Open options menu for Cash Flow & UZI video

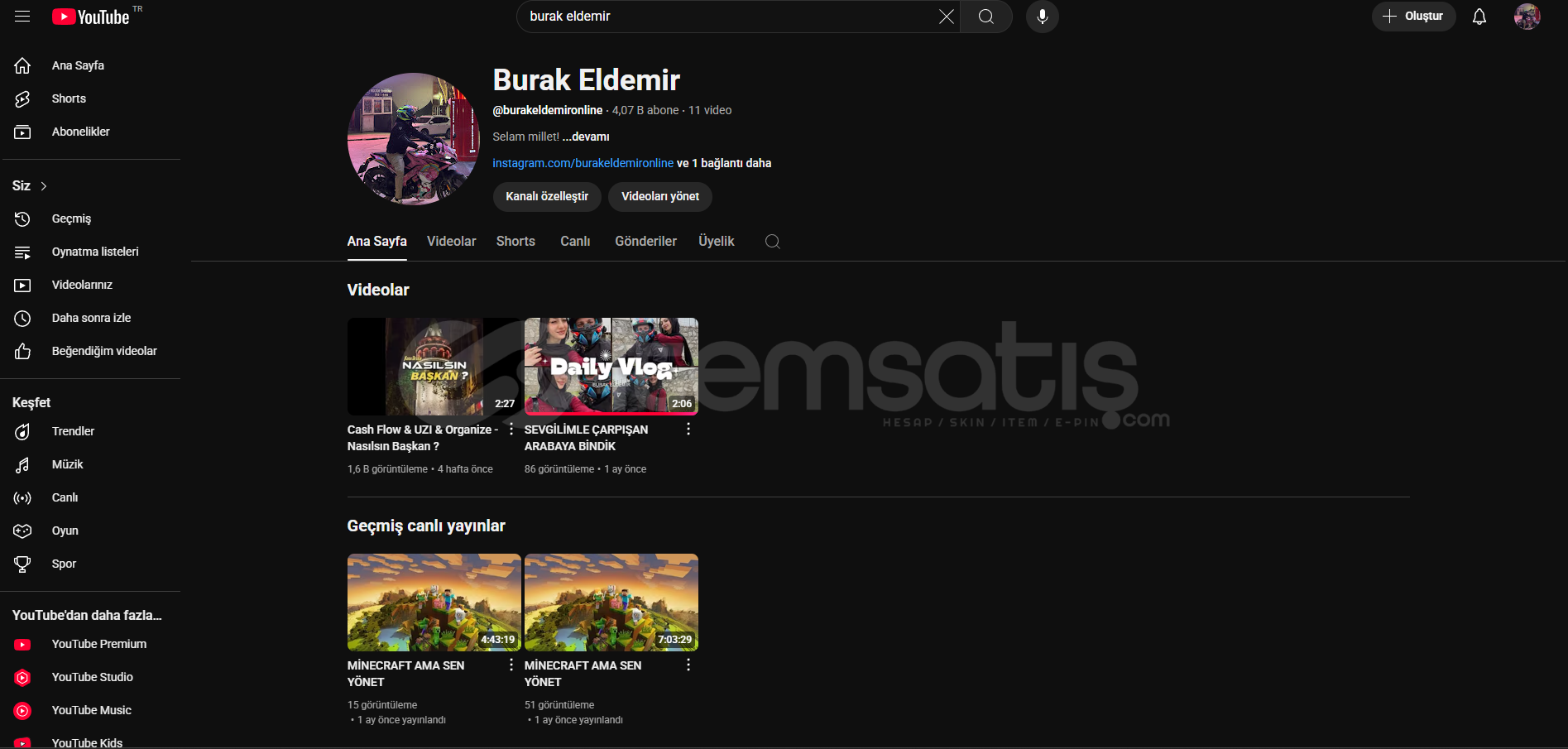click(x=511, y=429)
